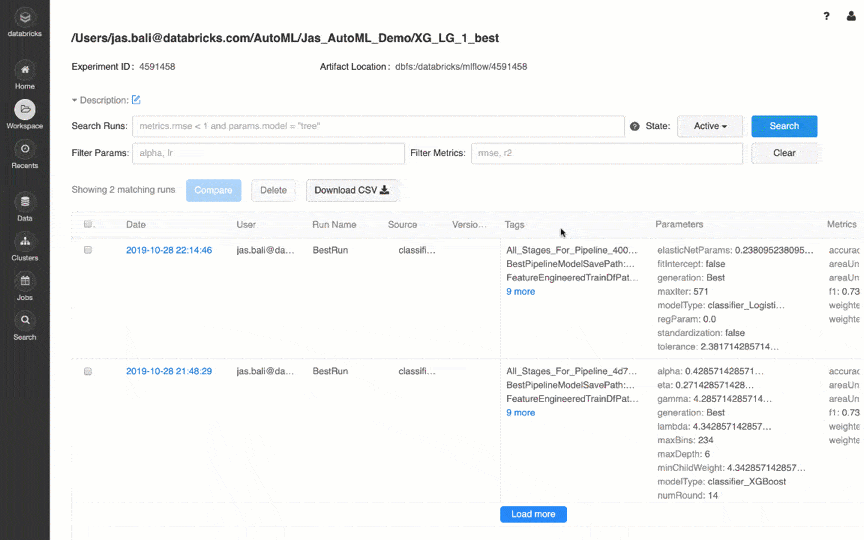Screen dimensions: 864x540
Task: Expand '9 more' tags in first run
Action: point(520,292)
